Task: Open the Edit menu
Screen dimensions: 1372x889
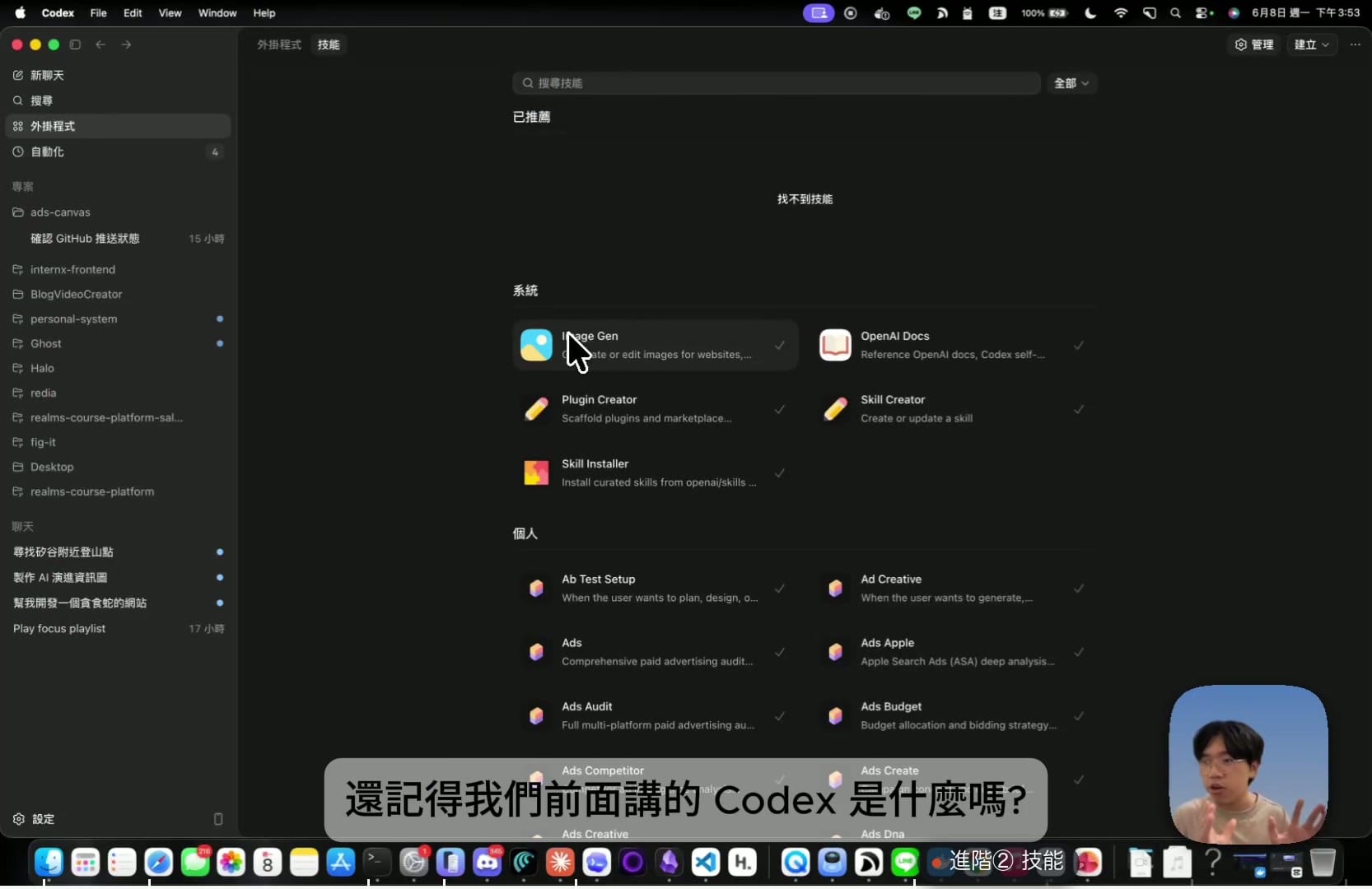Action: [x=133, y=13]
